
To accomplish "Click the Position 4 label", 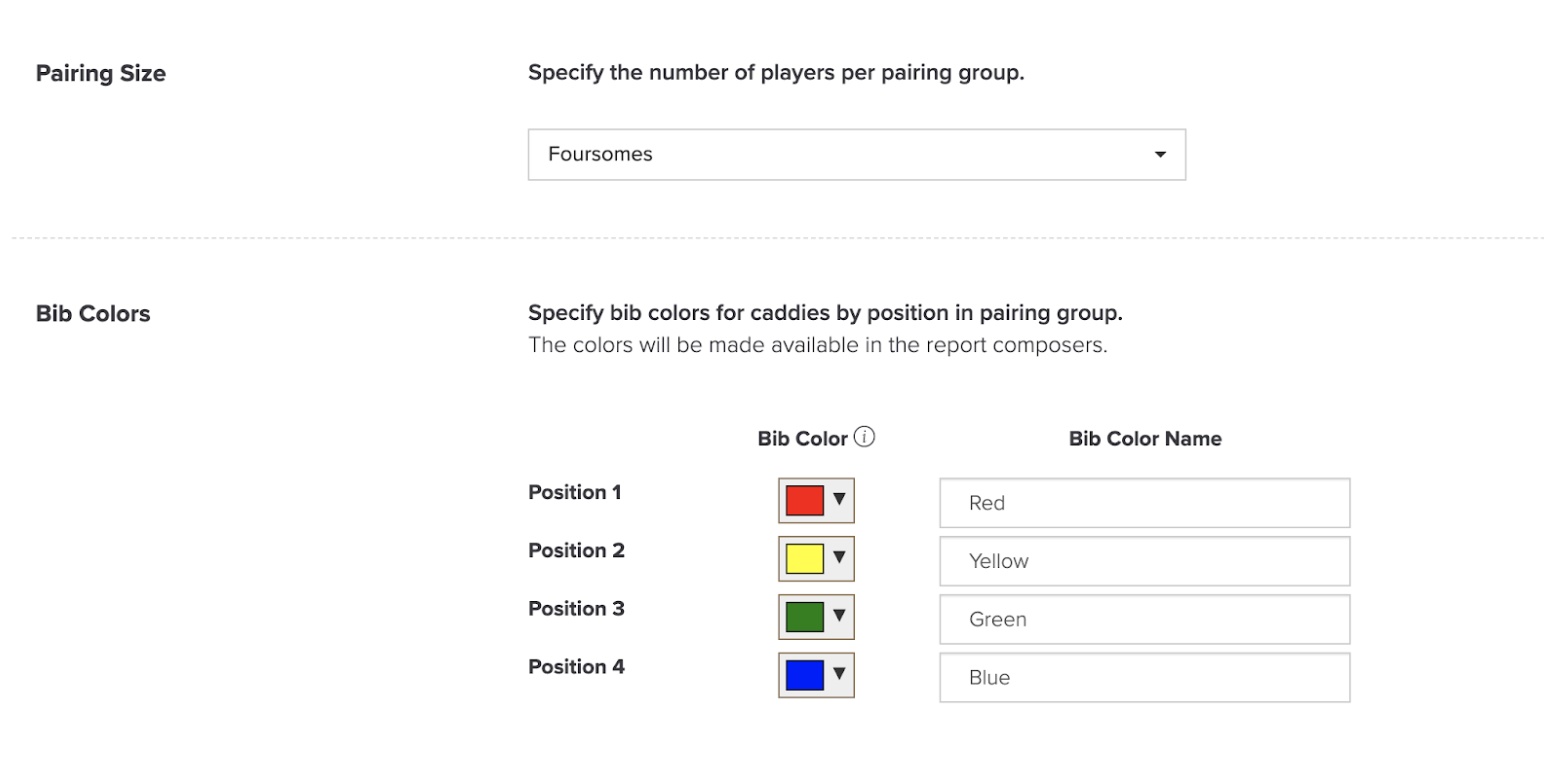I will (576, 666).
